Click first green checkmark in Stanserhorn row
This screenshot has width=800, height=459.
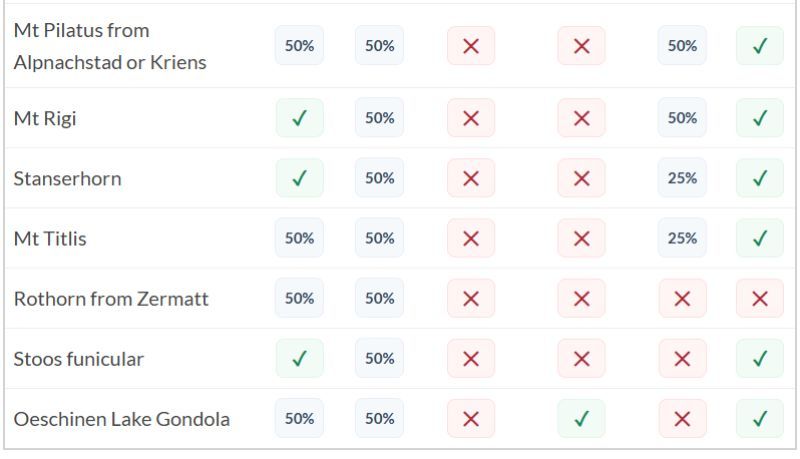click(299, 178)
